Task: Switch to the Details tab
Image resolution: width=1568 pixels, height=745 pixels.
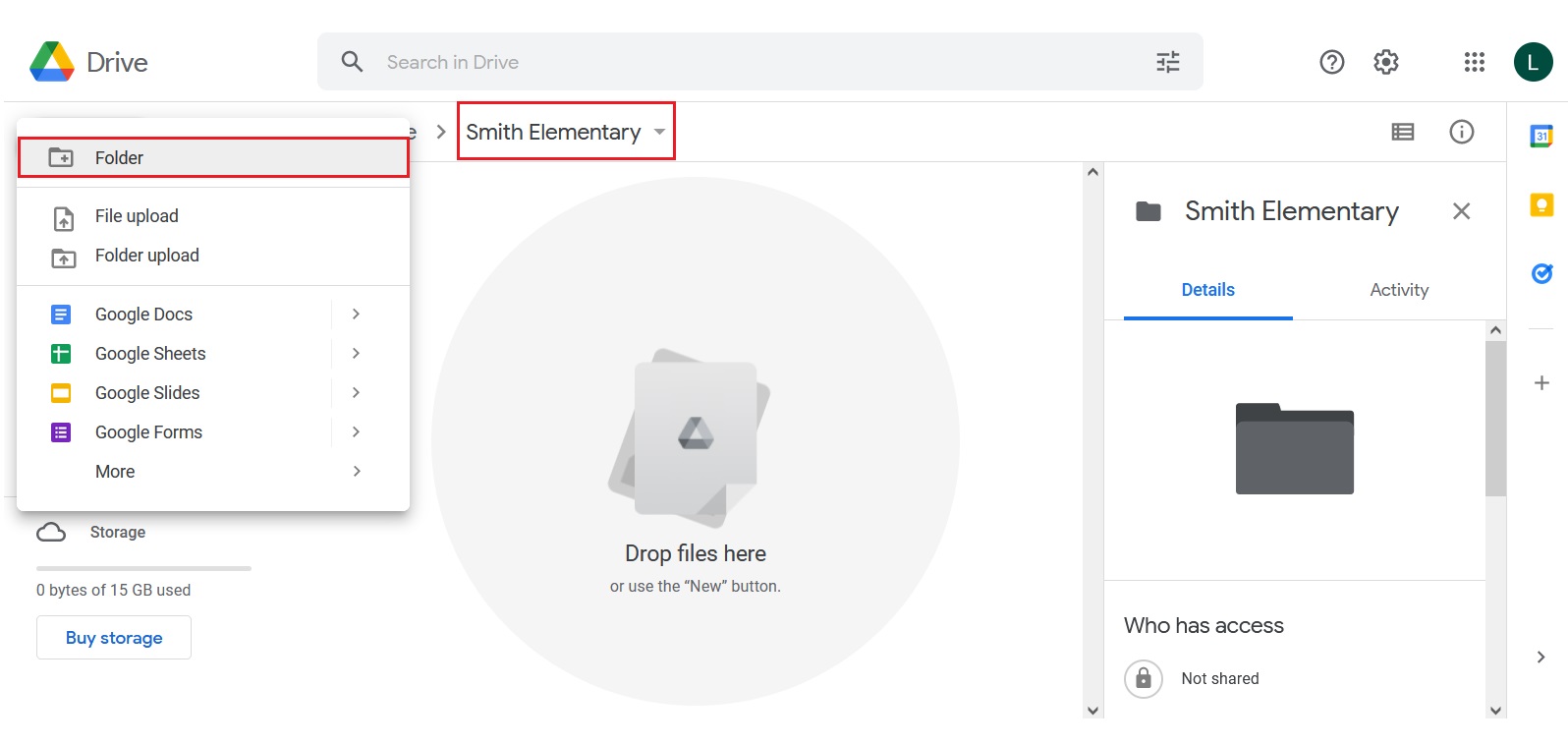Action: (x=1208, y=290)
